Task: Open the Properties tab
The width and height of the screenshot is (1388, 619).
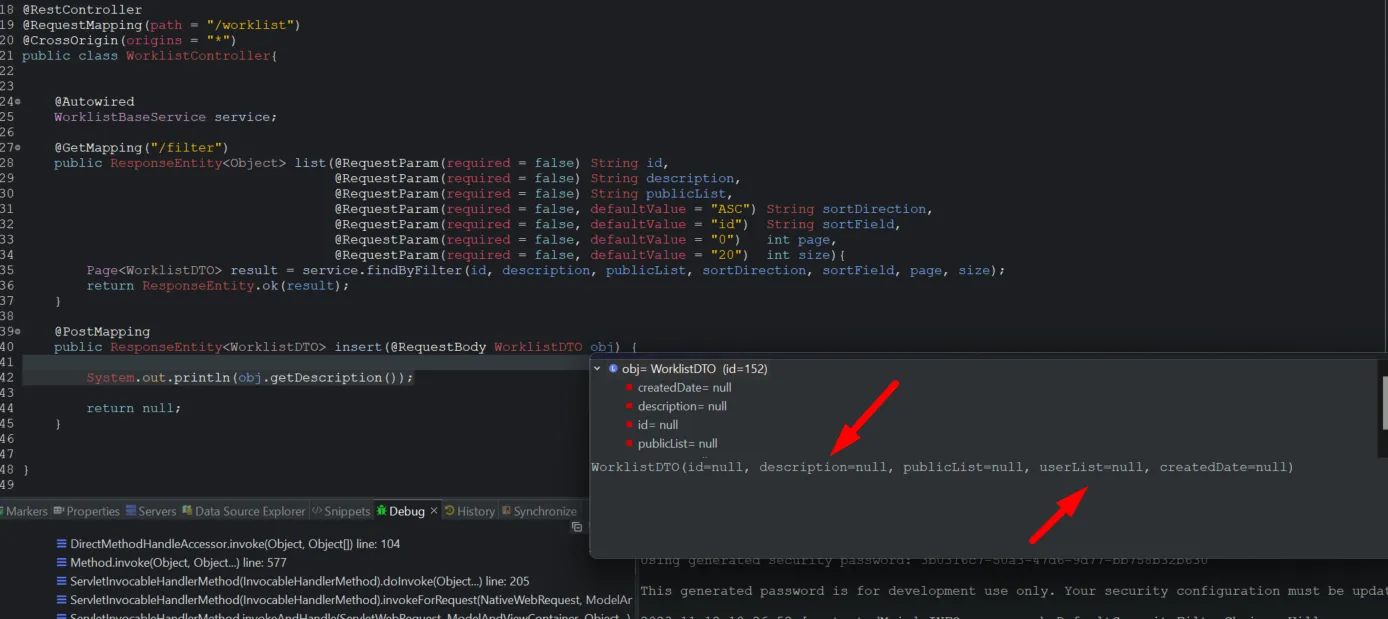Action: 86,511
